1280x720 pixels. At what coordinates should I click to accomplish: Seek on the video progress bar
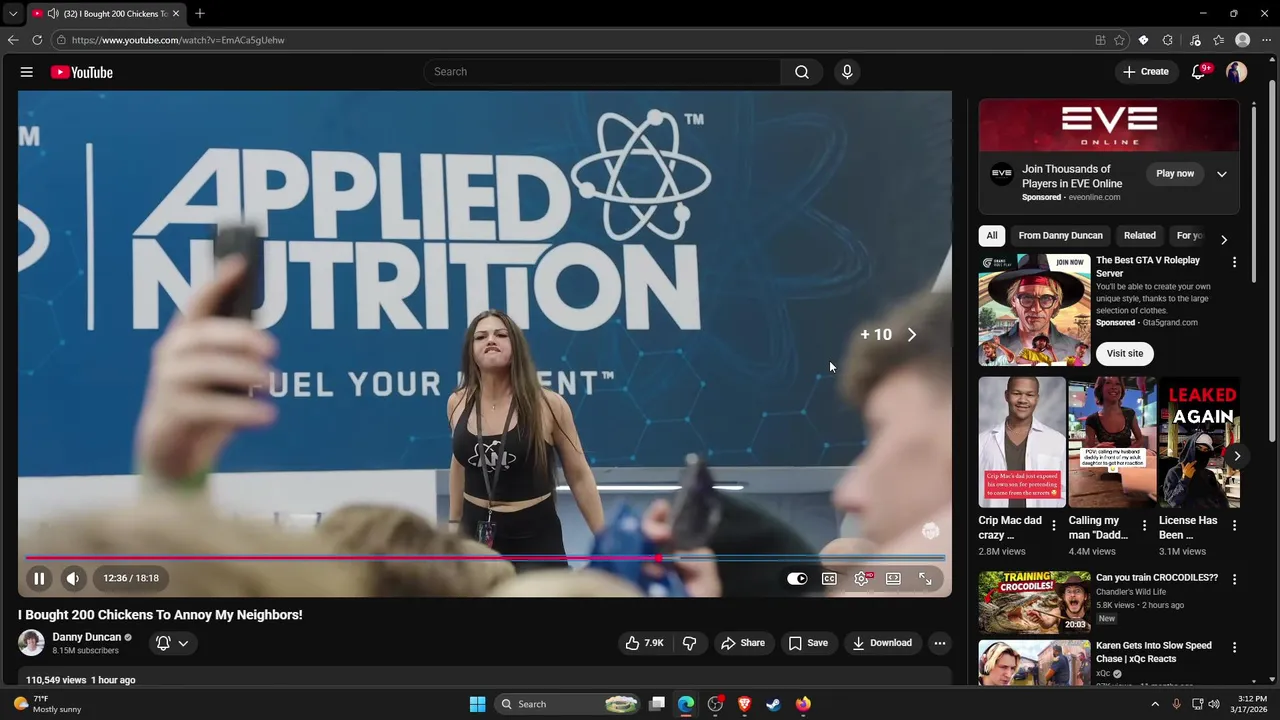pos(485,558)
